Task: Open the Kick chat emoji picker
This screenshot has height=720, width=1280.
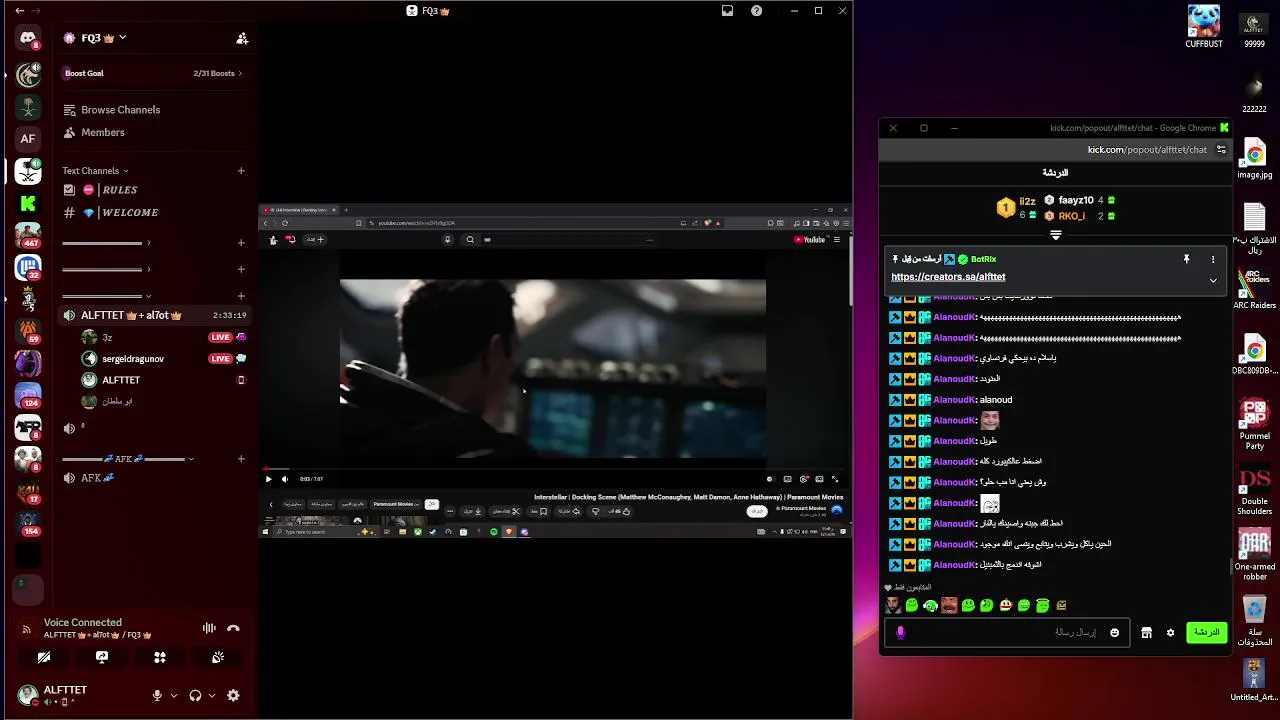Action: pyautogui.click(x=1115, y=632)
